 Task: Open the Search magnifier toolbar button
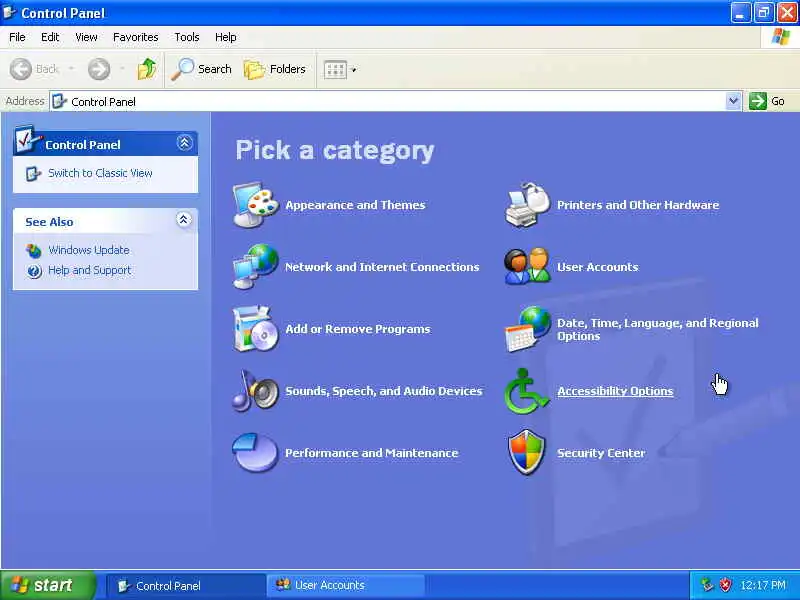pyautogui.click(x=201, y=69)
